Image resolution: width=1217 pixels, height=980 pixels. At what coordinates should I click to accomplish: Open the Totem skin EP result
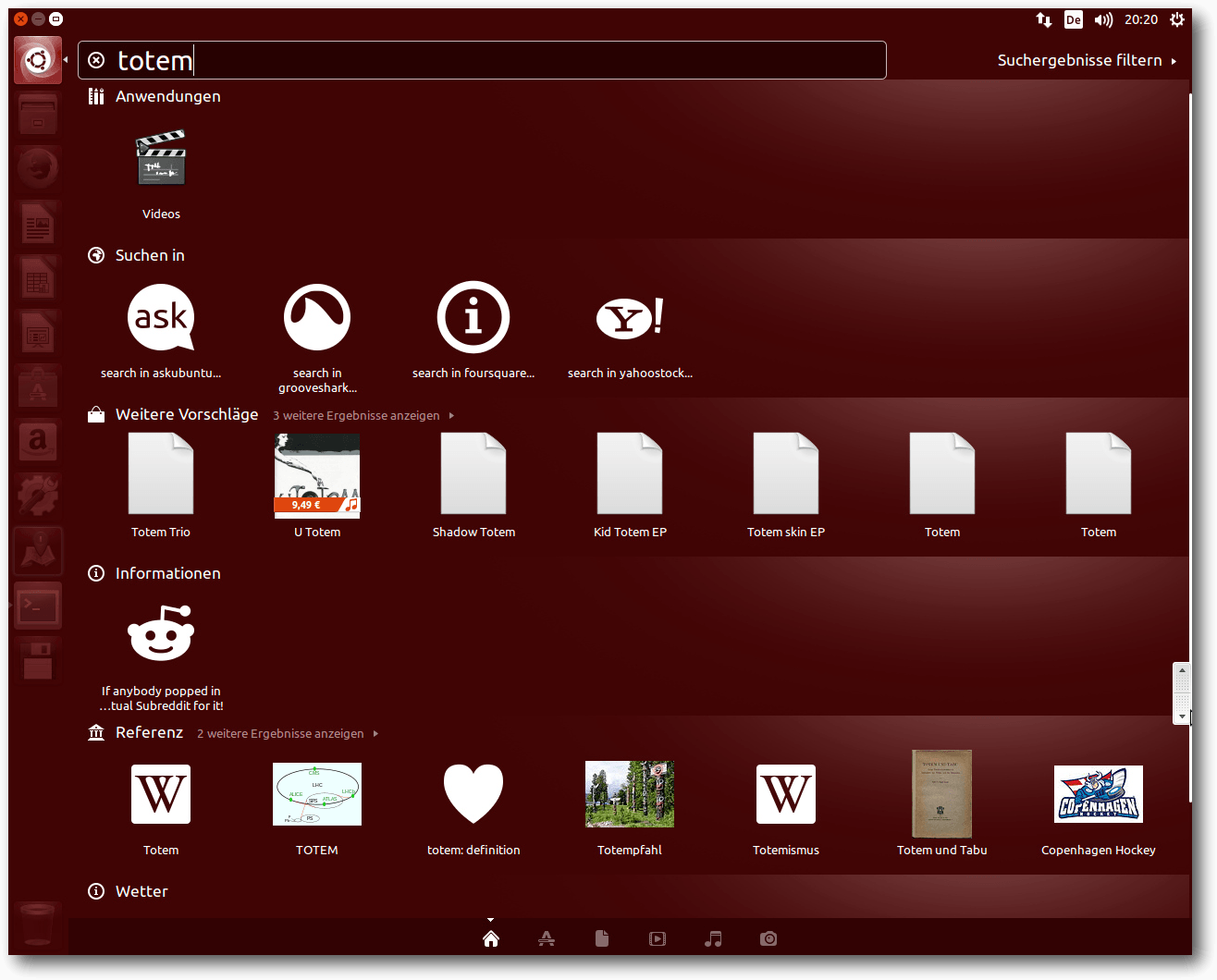coord(786,473)
